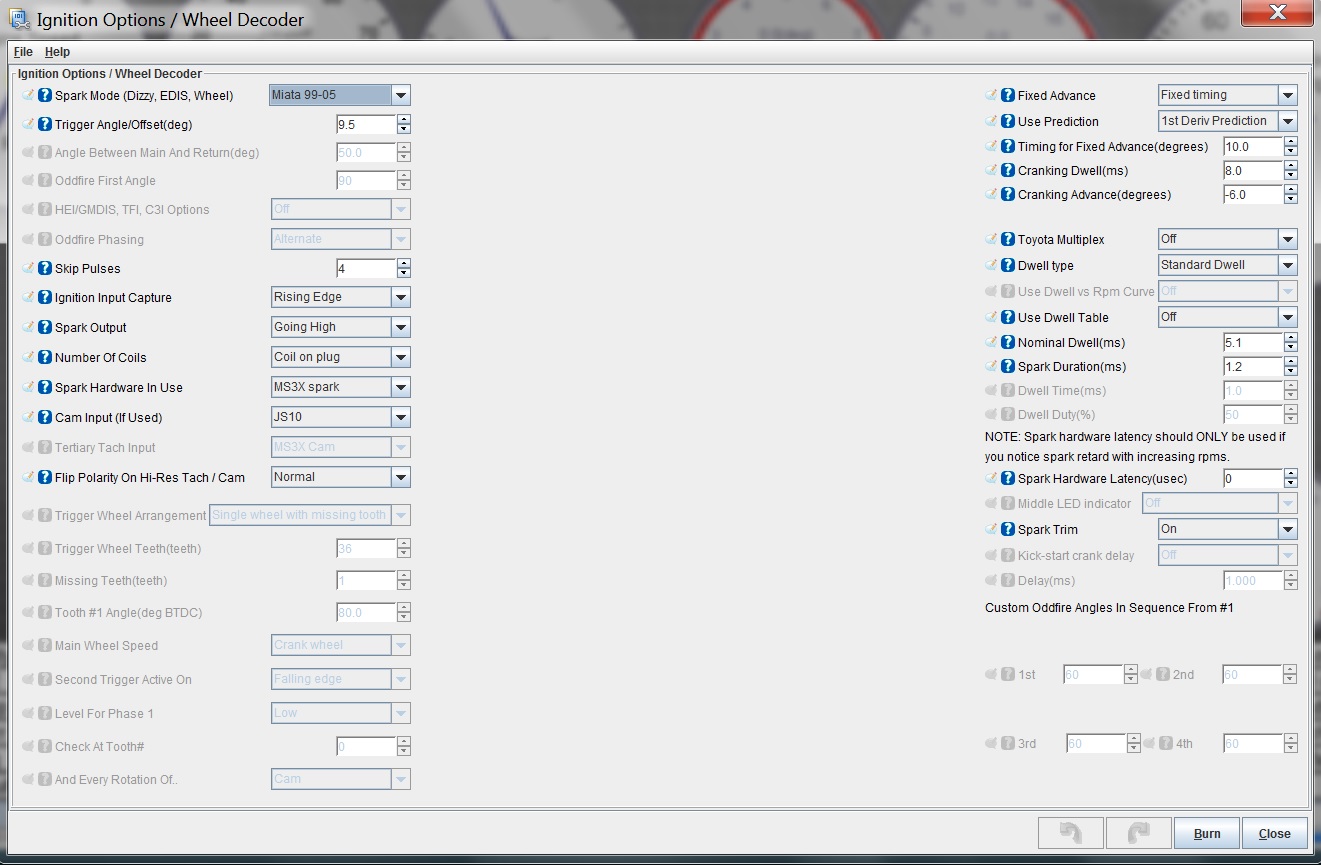Increase Cranking Advance using the up arrow
Image resolution: width=1321 pixels, height=865 pixels.
[x=1291, y=190]
